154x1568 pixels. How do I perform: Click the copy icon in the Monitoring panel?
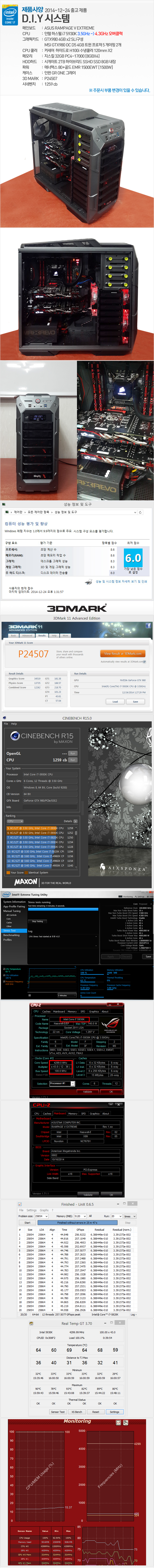(125, 1422)
